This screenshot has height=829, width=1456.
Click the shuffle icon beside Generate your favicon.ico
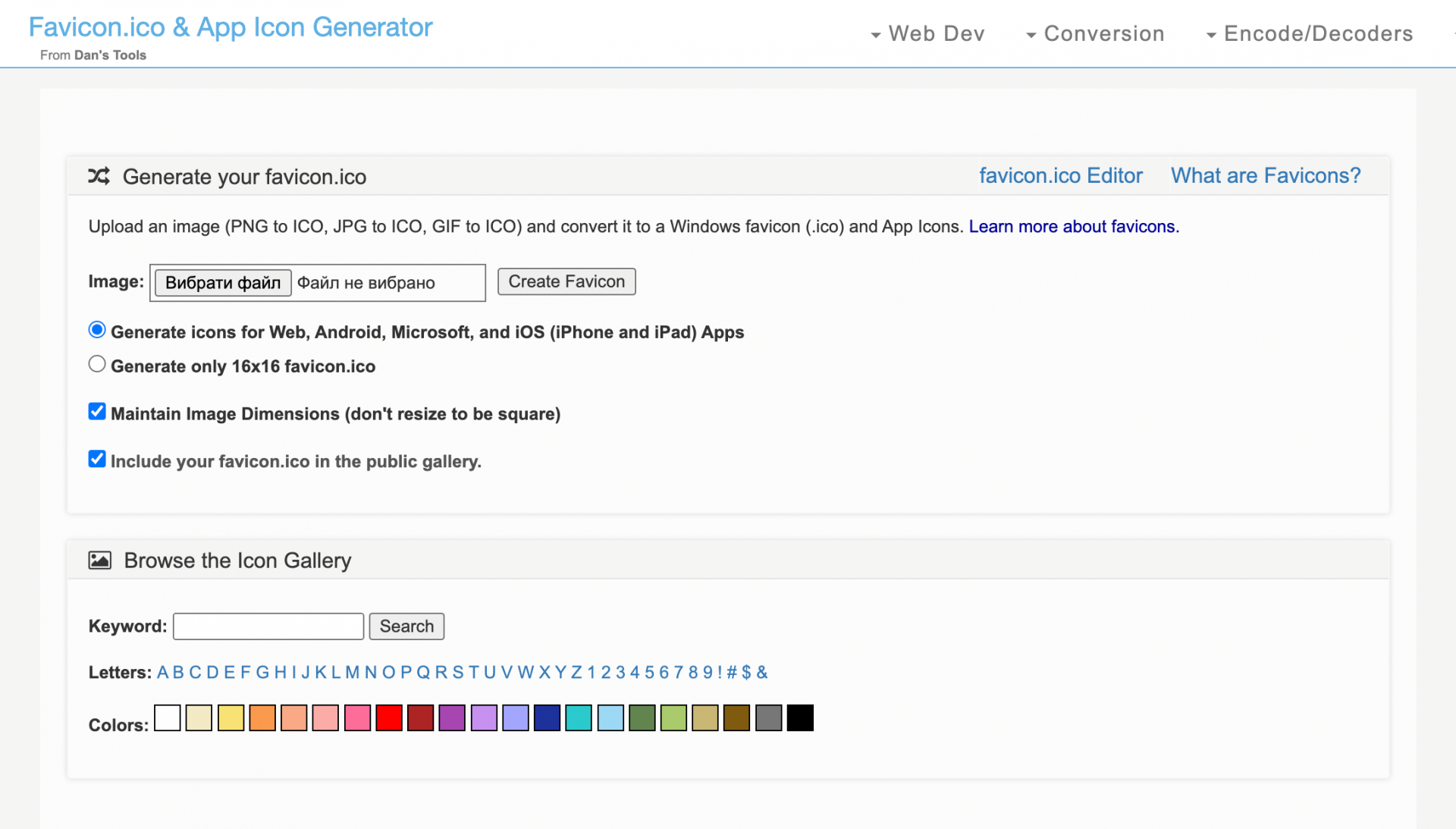coord(99,176)
